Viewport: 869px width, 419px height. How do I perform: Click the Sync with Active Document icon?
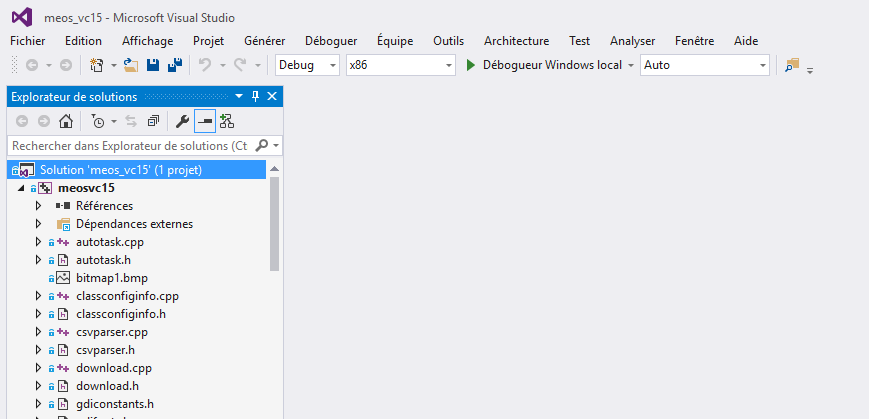131,121
